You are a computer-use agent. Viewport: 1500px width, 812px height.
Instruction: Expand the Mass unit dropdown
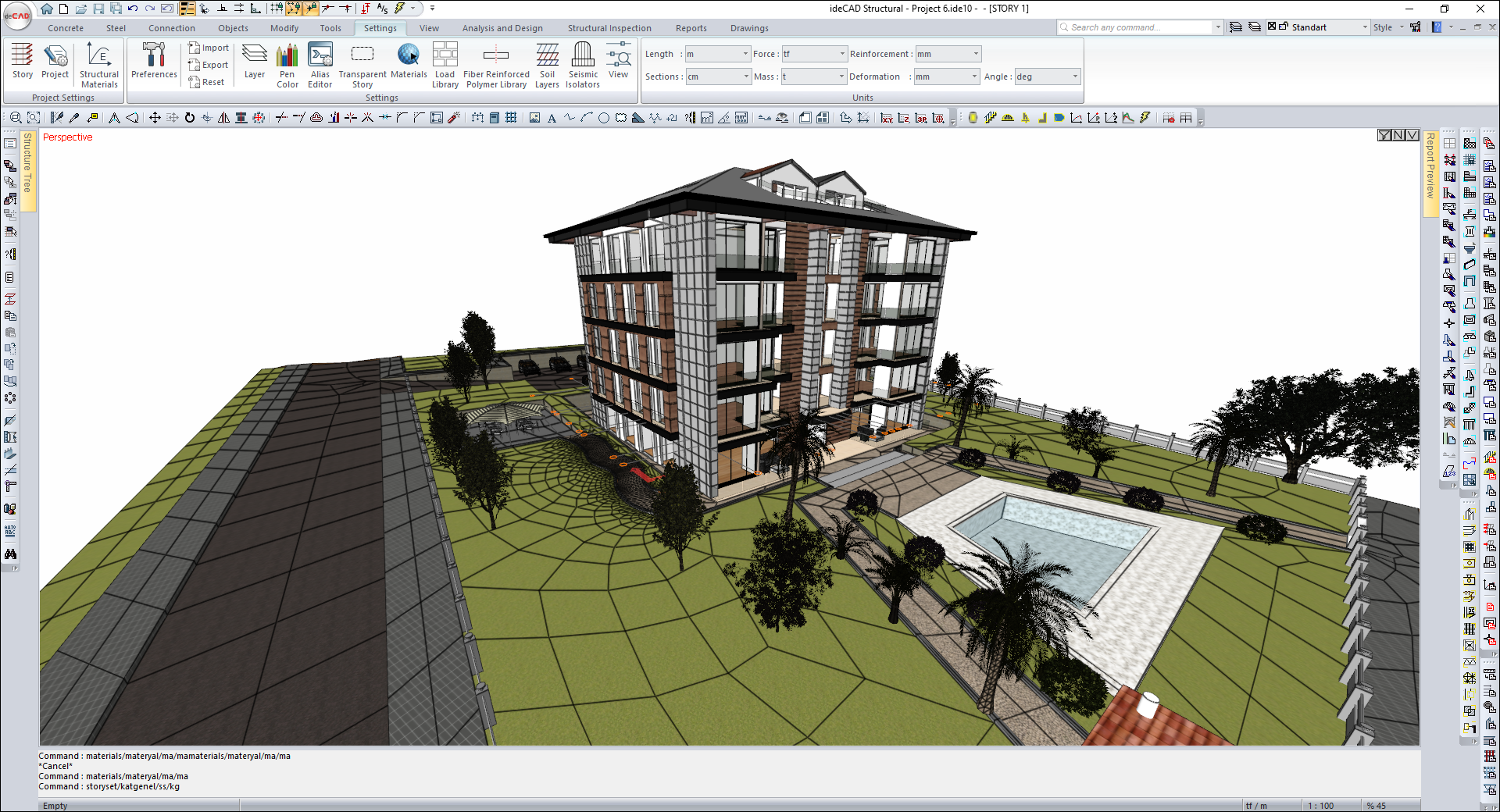pos(842,77)
